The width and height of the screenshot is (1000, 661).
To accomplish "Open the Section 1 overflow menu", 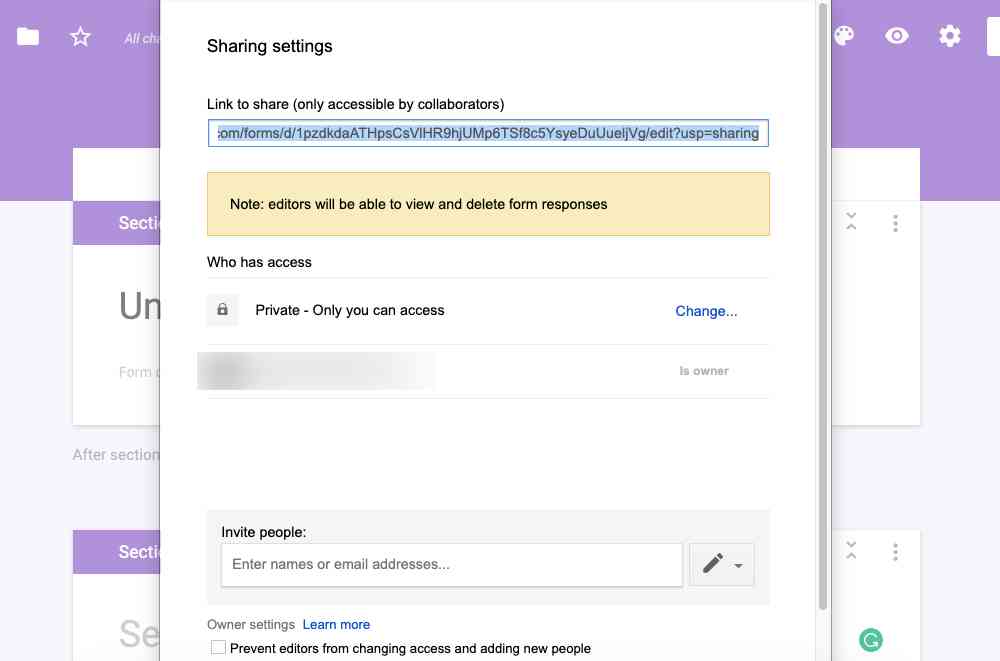I will (x=896, y=223).
